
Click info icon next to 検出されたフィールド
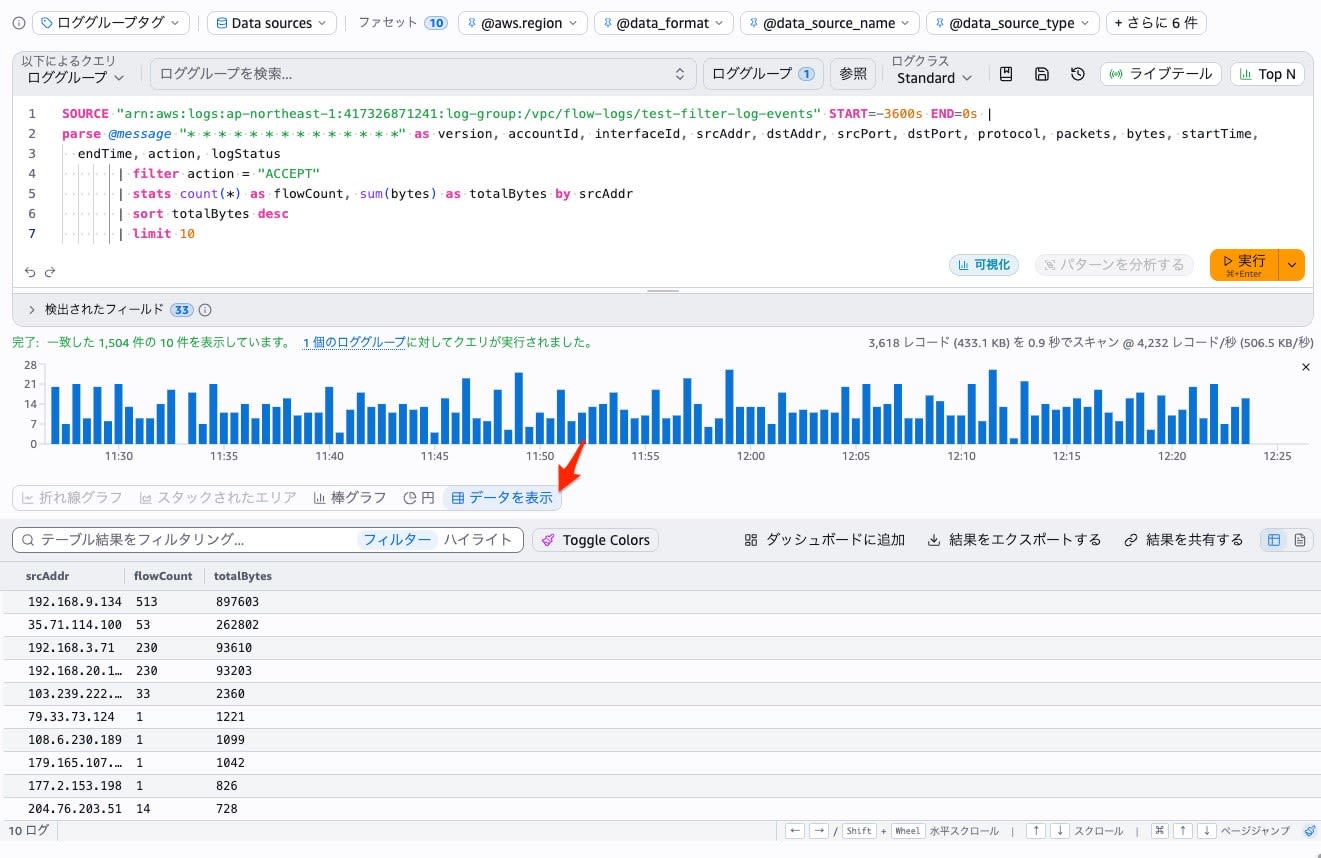(206, 310)
